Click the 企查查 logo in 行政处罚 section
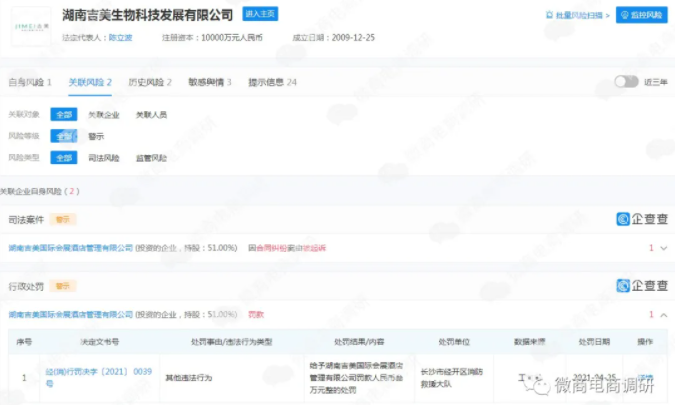 (x=642, y=285)
